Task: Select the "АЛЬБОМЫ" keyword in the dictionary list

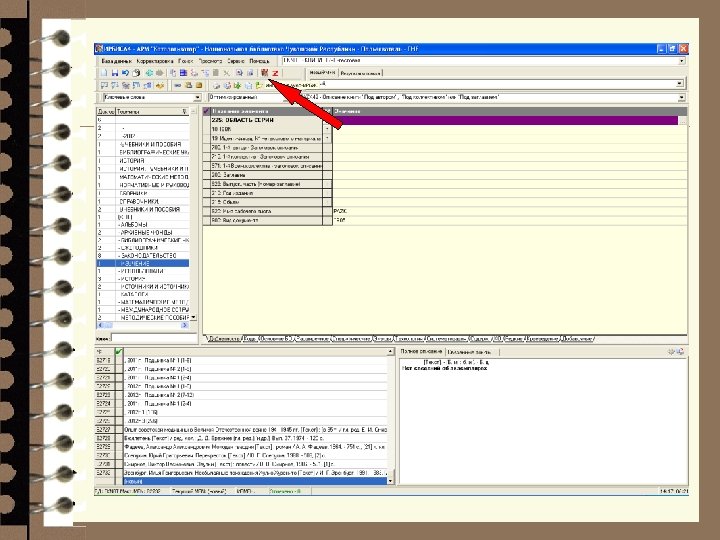Action: [143, 225]
